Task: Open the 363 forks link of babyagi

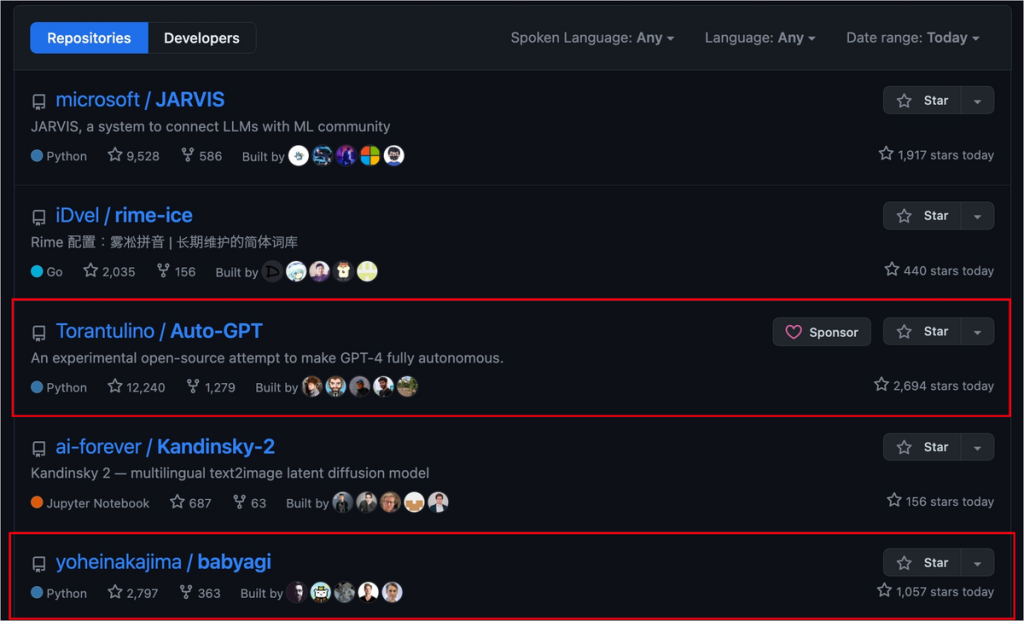Action: [x=200, y=593]
